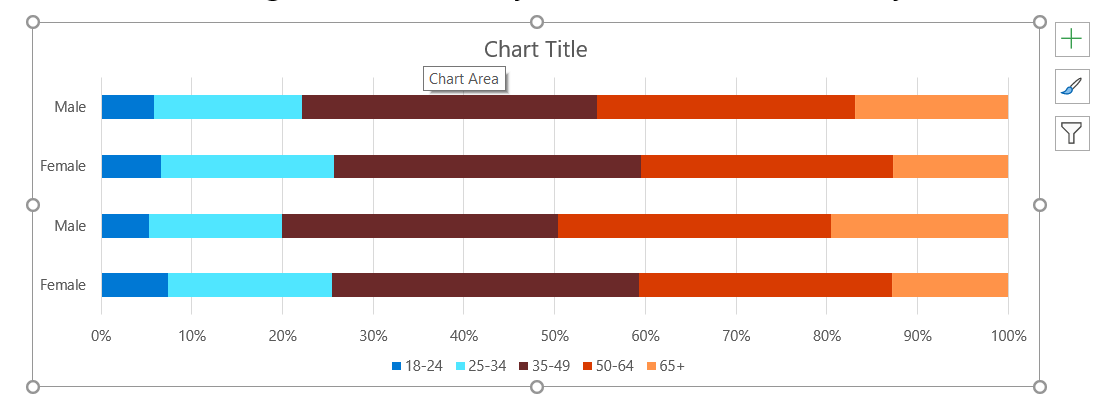
Task: Click the 50% horizontal axis label
Action: pos(554,336)
